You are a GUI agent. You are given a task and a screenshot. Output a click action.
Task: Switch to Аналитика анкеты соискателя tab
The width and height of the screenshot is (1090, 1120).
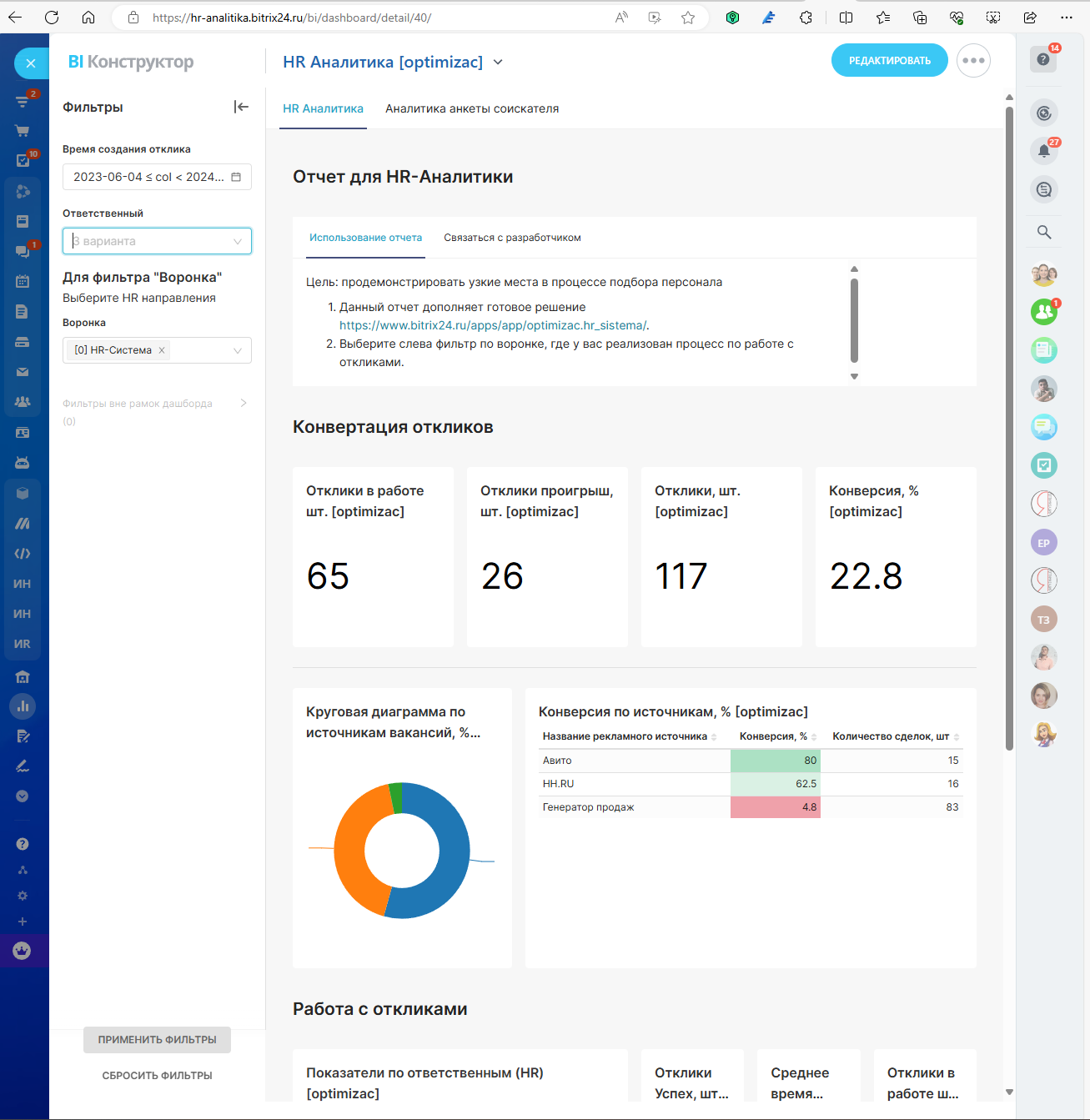[472, 108]
